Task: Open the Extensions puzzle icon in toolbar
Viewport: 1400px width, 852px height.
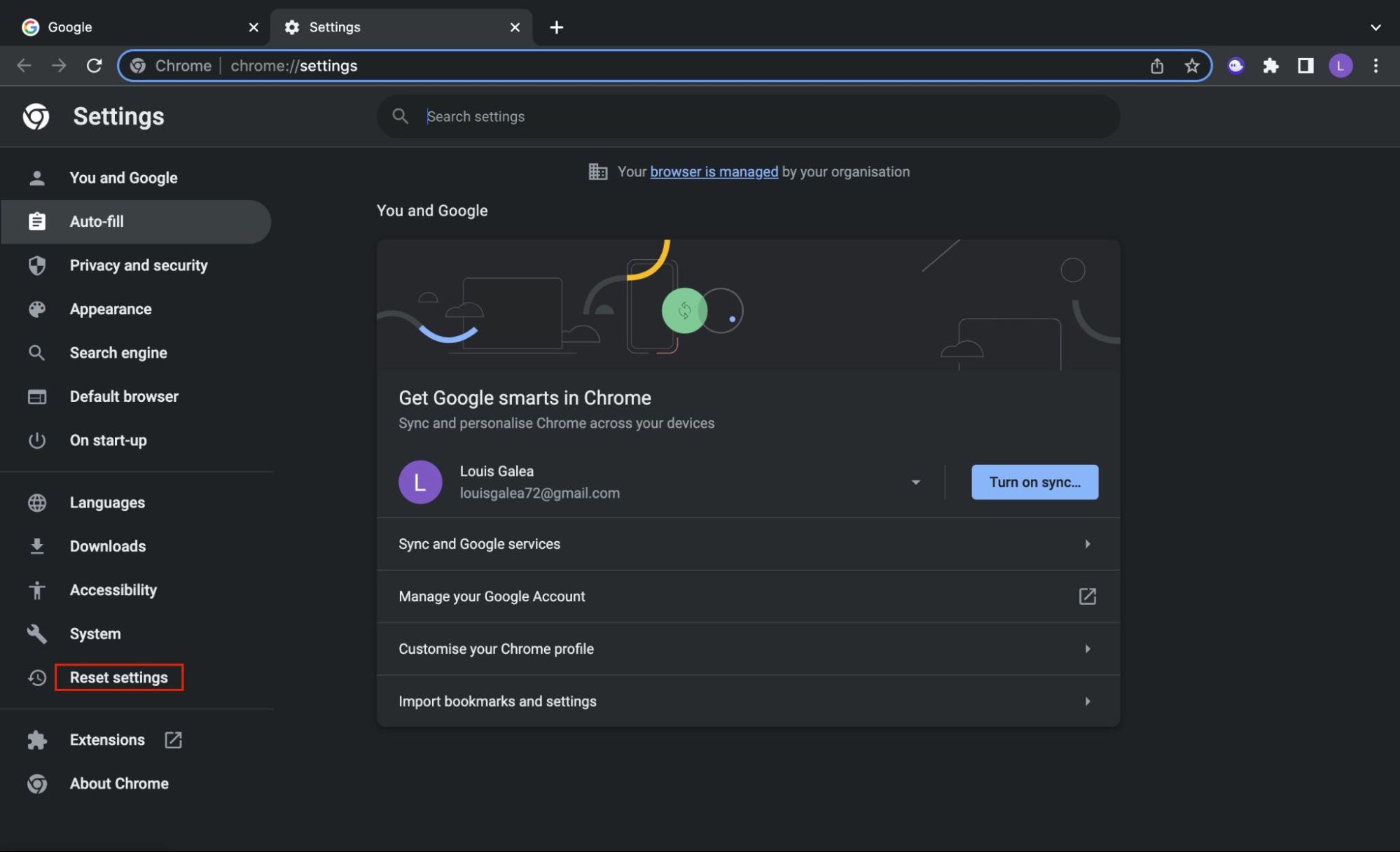Action: click(x=1270, y=66)
